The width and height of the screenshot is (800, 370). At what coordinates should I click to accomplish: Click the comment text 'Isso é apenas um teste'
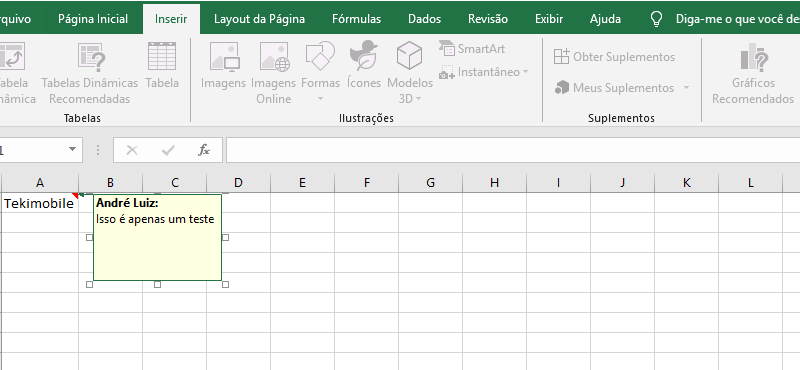[155, 219]
